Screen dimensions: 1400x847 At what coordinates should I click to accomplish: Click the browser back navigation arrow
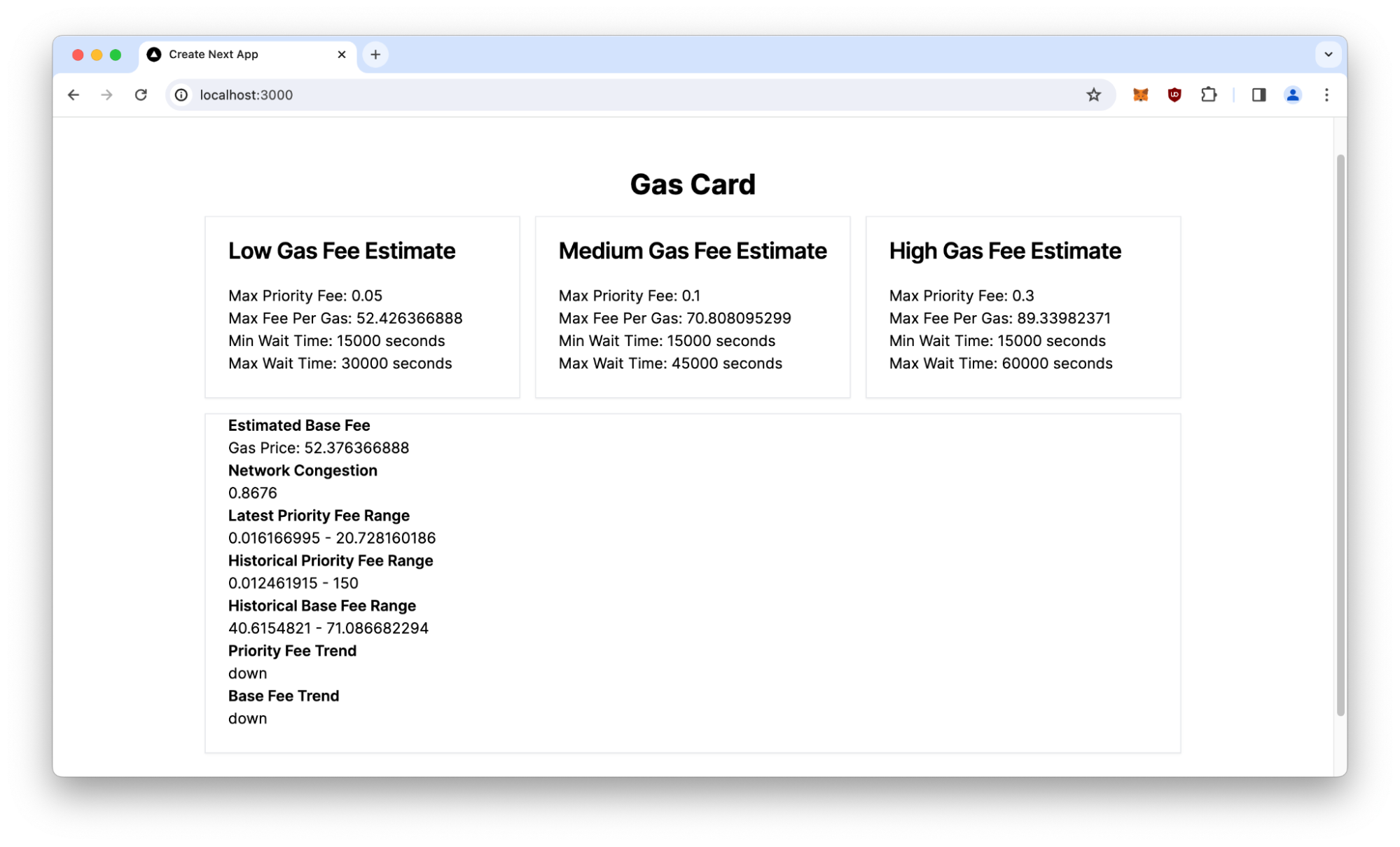[74, 94]
